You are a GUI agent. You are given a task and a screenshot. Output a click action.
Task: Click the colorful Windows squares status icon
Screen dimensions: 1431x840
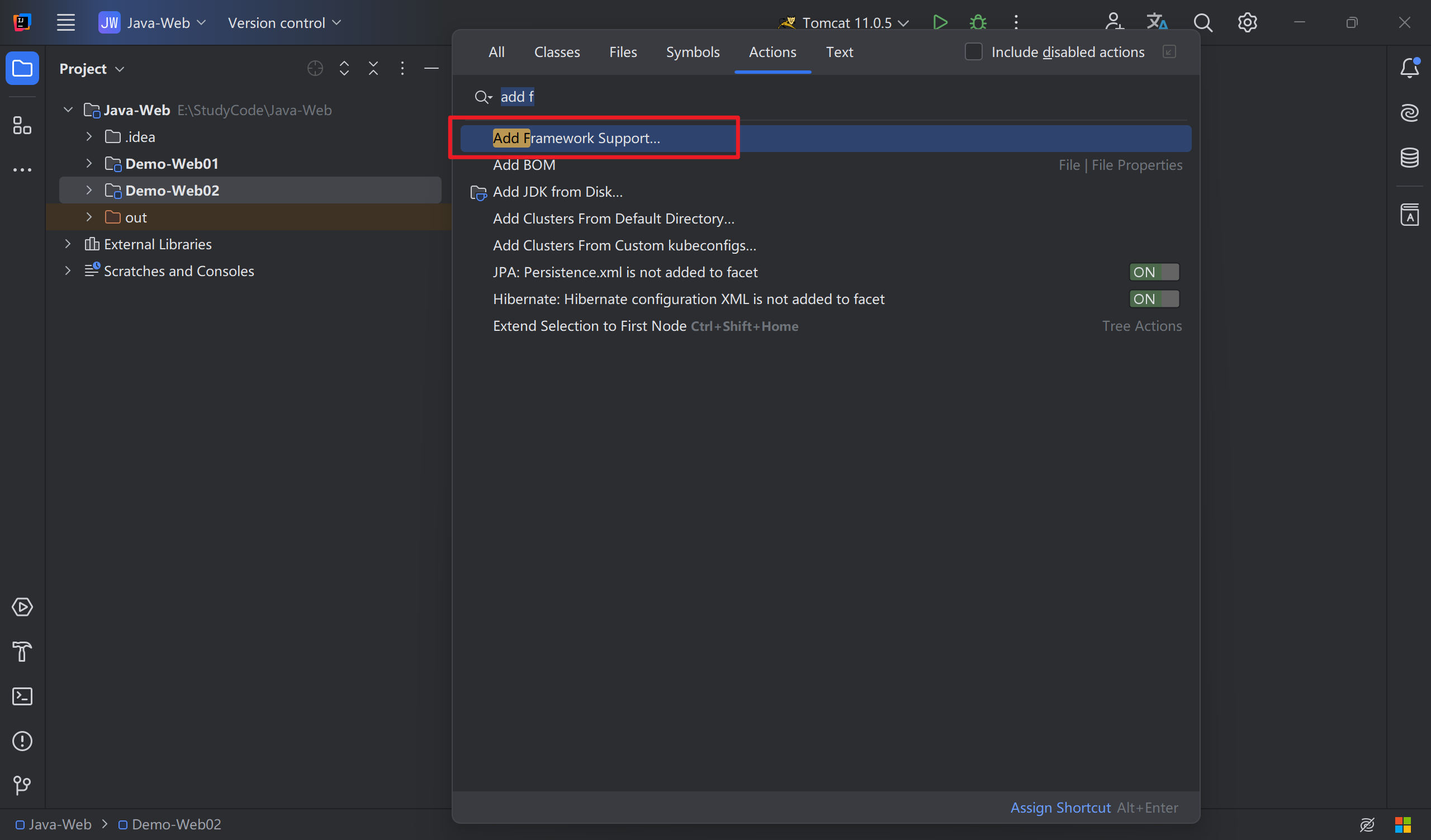click(x=1403, y=824)
